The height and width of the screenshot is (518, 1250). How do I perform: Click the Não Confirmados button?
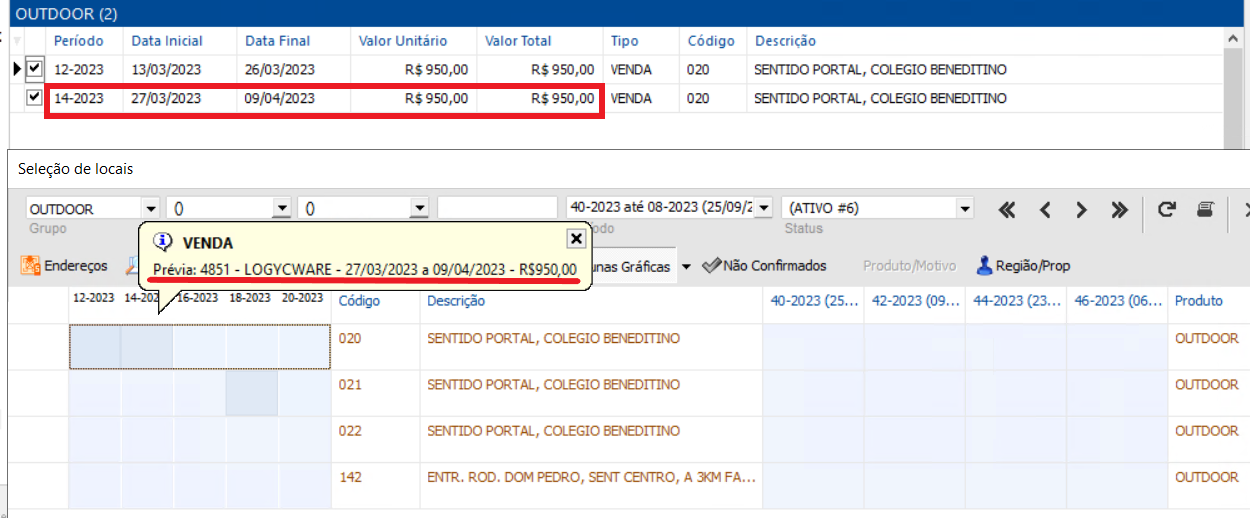point(765,266)
